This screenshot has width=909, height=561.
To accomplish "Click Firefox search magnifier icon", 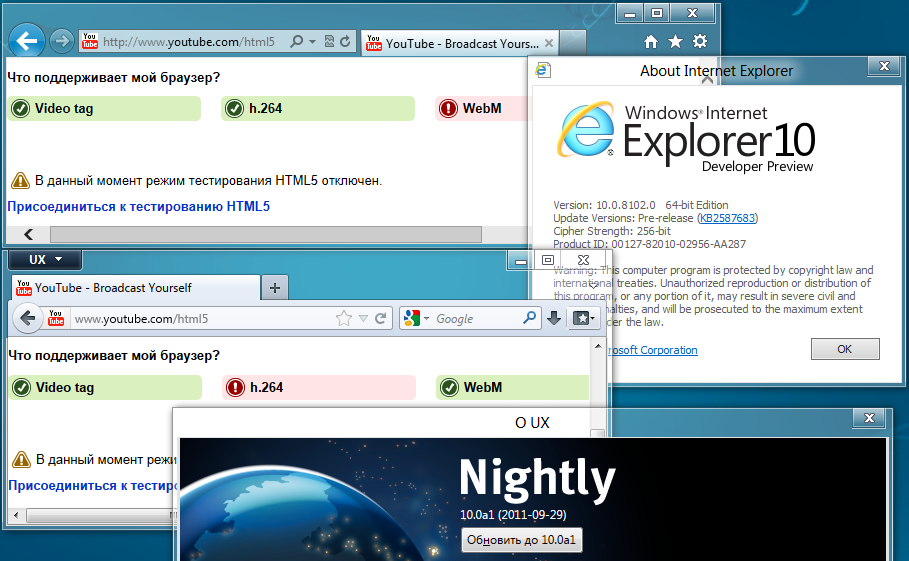I will tap(529, 318).
